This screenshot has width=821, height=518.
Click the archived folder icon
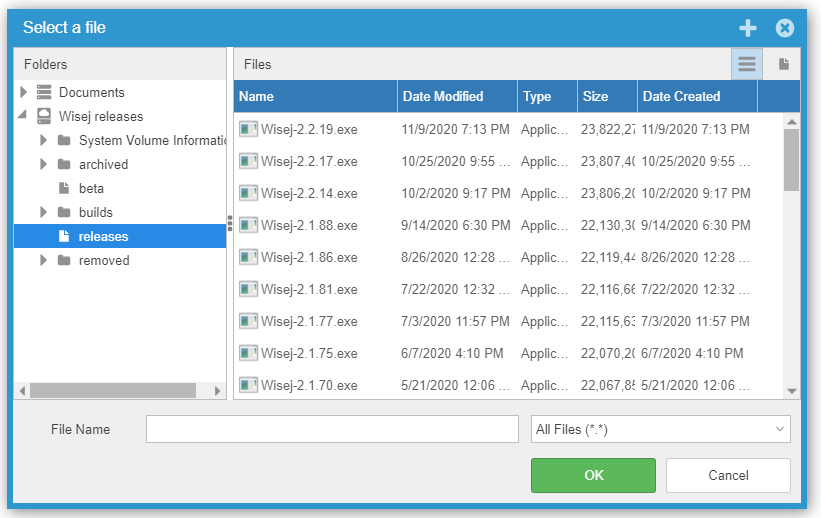pyautogui.click(x=64, y=164)
